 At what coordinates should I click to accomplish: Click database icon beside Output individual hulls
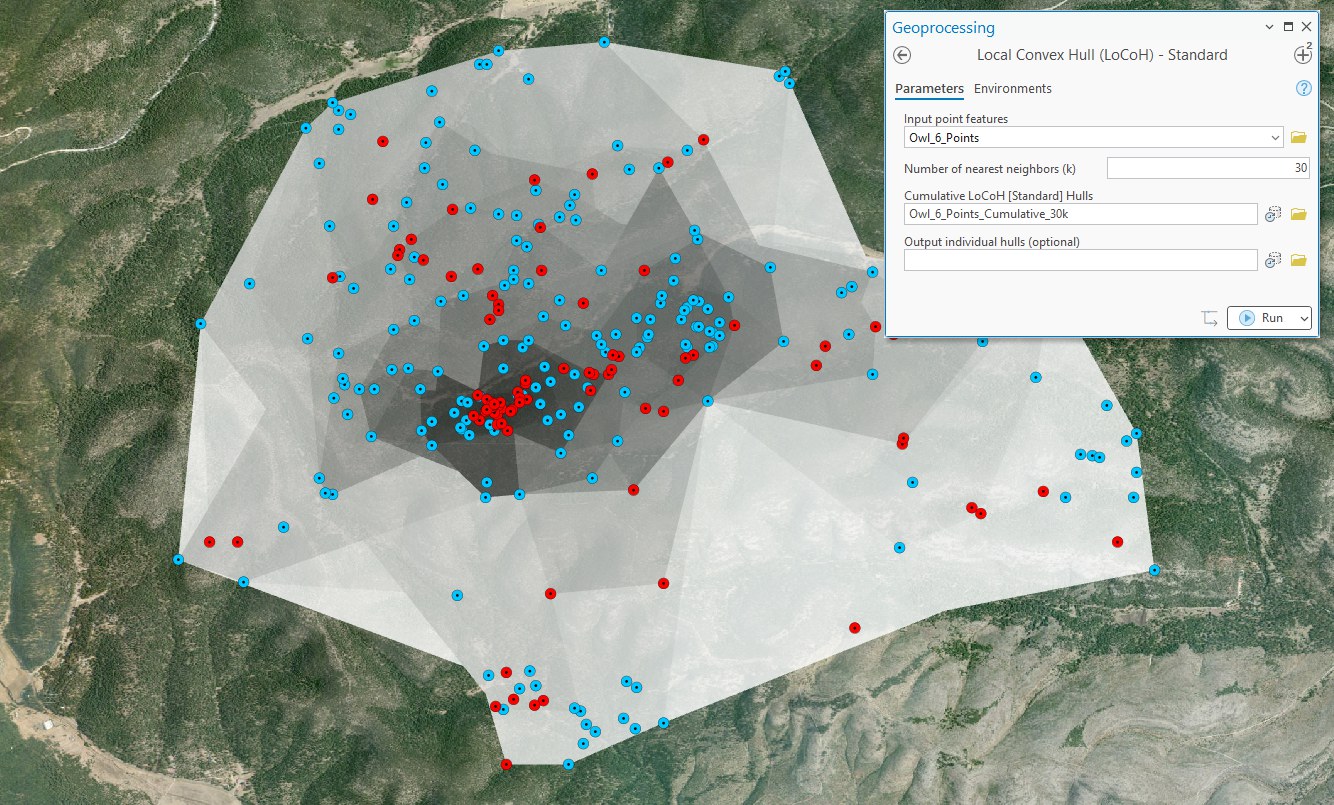[1273, 260]
